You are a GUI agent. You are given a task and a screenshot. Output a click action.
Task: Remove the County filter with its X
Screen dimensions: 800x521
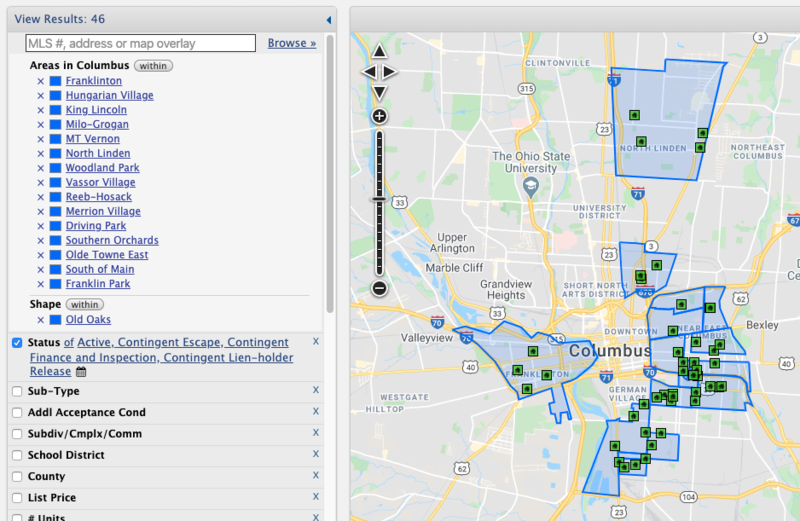coord(315,476)
